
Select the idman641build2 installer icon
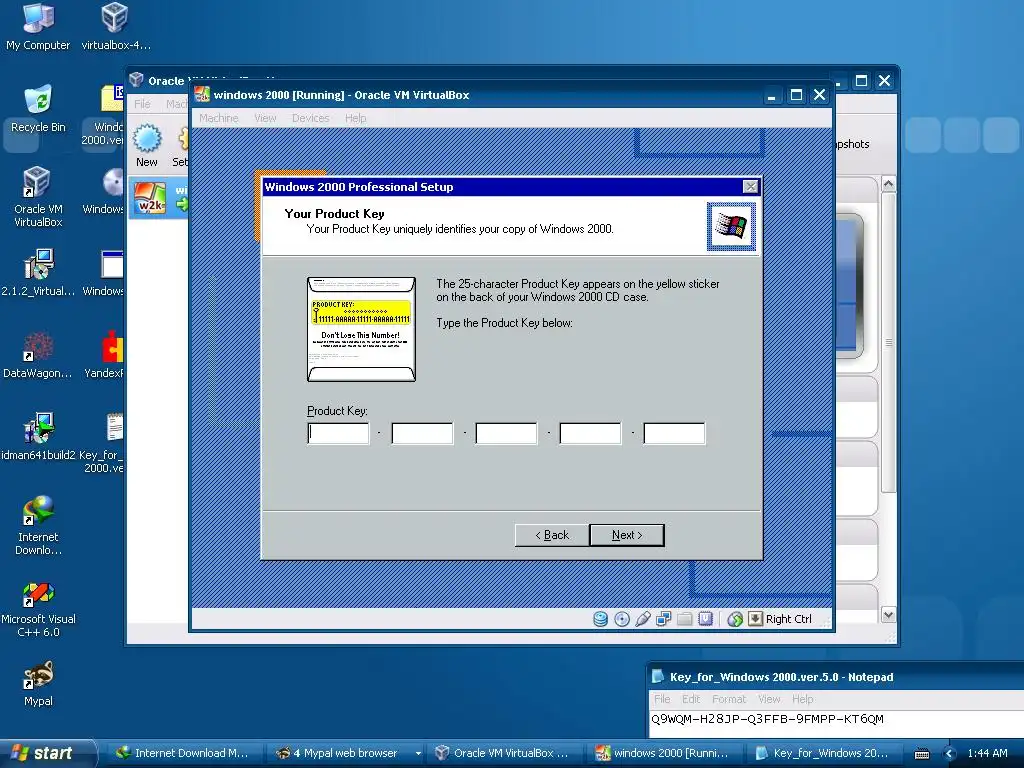click(38, 436)
